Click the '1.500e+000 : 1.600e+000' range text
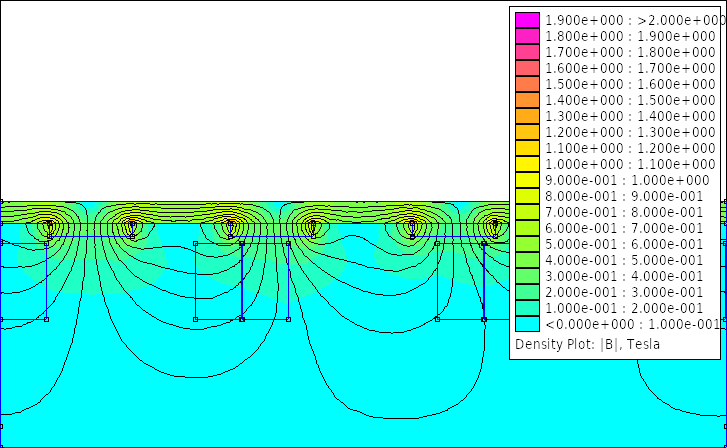The height and width of the screenshot is (448, 727). [630, 84]
